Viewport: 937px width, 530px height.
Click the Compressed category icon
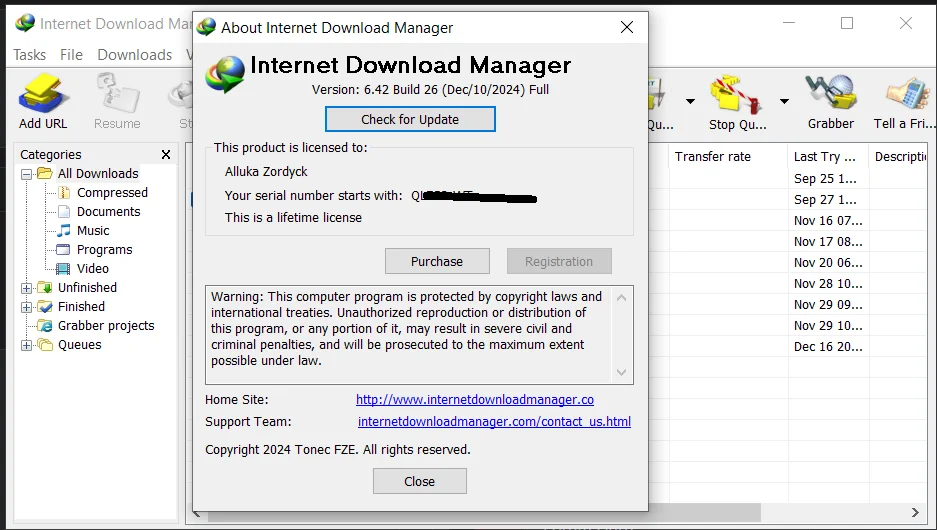pos(64,192)
